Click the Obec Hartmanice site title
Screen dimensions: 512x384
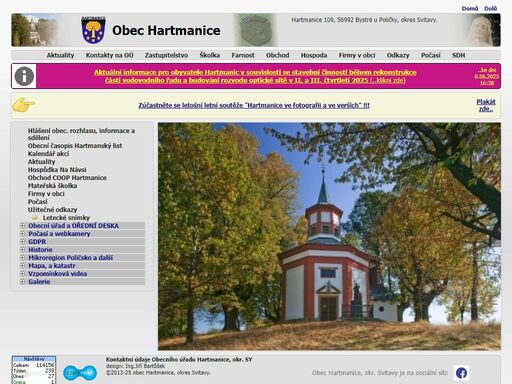166,30
